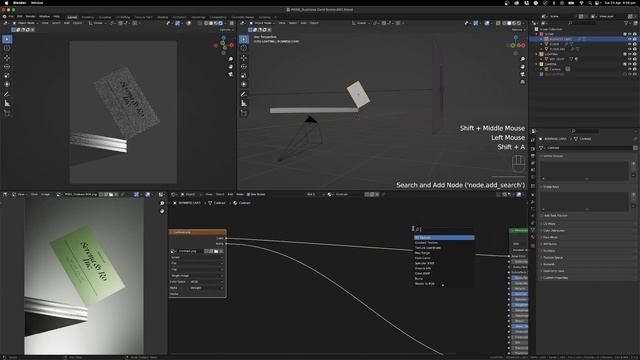Open the File menu in Blender
Screen dimensions: 640x360
[x=11, y=16]
